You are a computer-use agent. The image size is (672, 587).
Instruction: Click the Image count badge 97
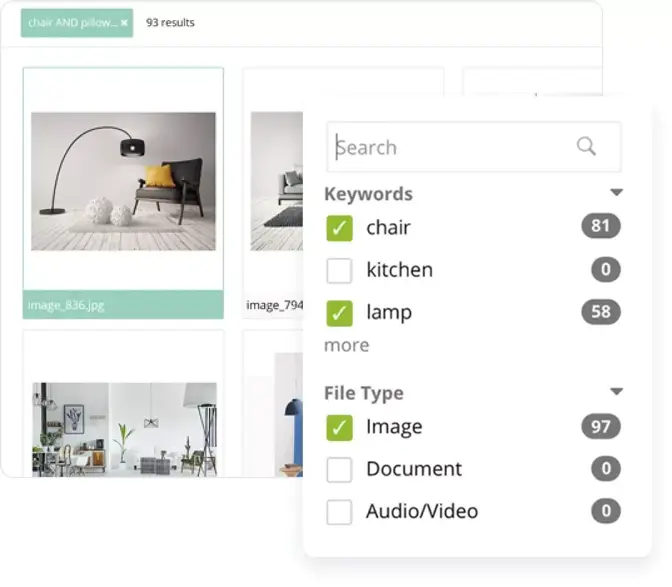(x=600, y=427)
